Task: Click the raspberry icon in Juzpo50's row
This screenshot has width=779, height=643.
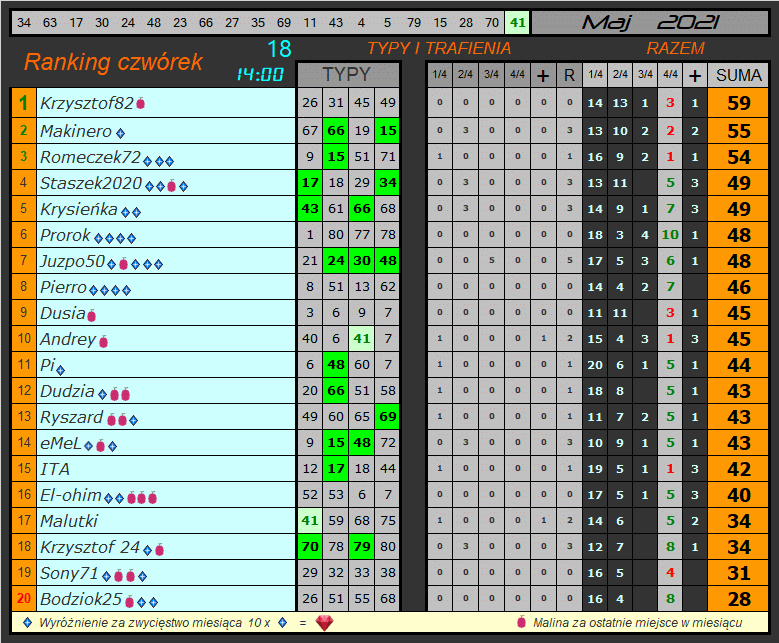Action: point(124,263)
